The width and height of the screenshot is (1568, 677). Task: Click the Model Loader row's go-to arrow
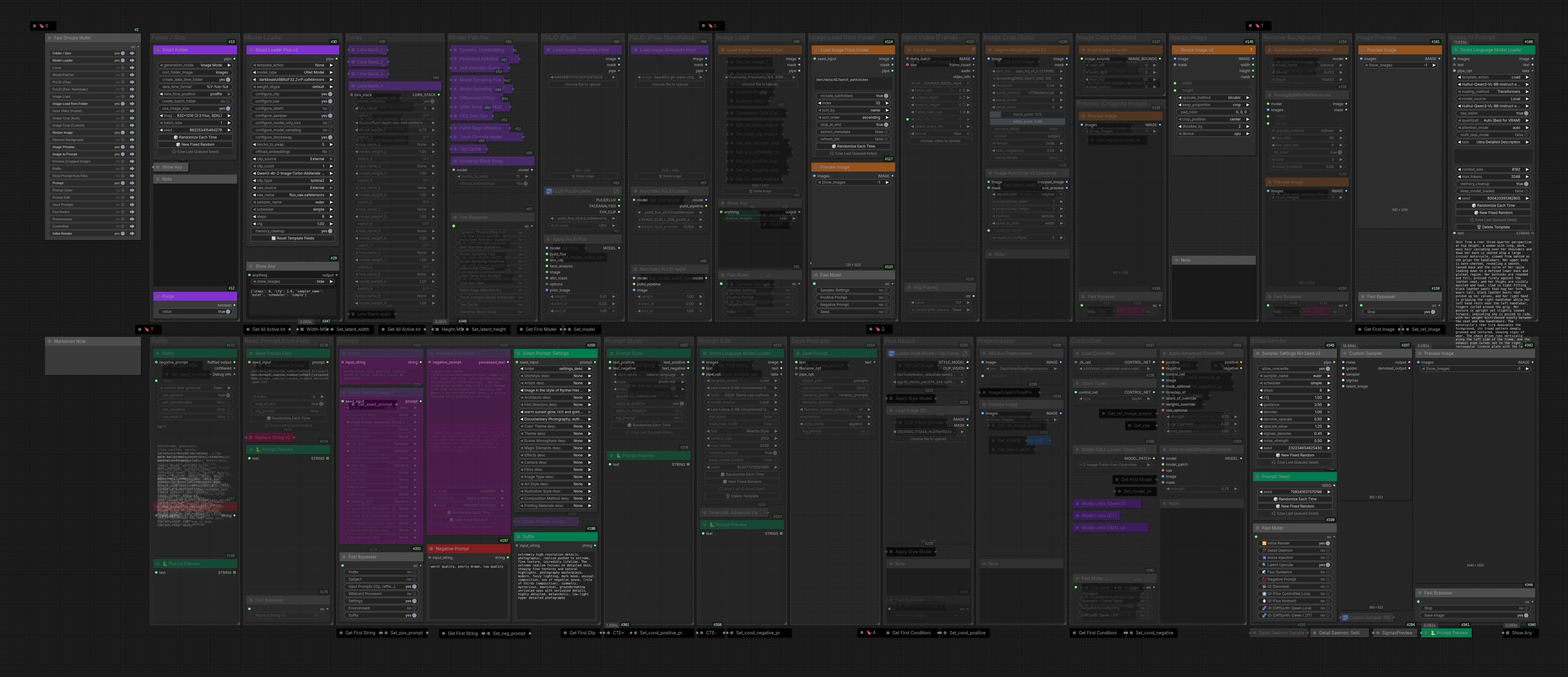pyautogui.click(x=132, y=60)
